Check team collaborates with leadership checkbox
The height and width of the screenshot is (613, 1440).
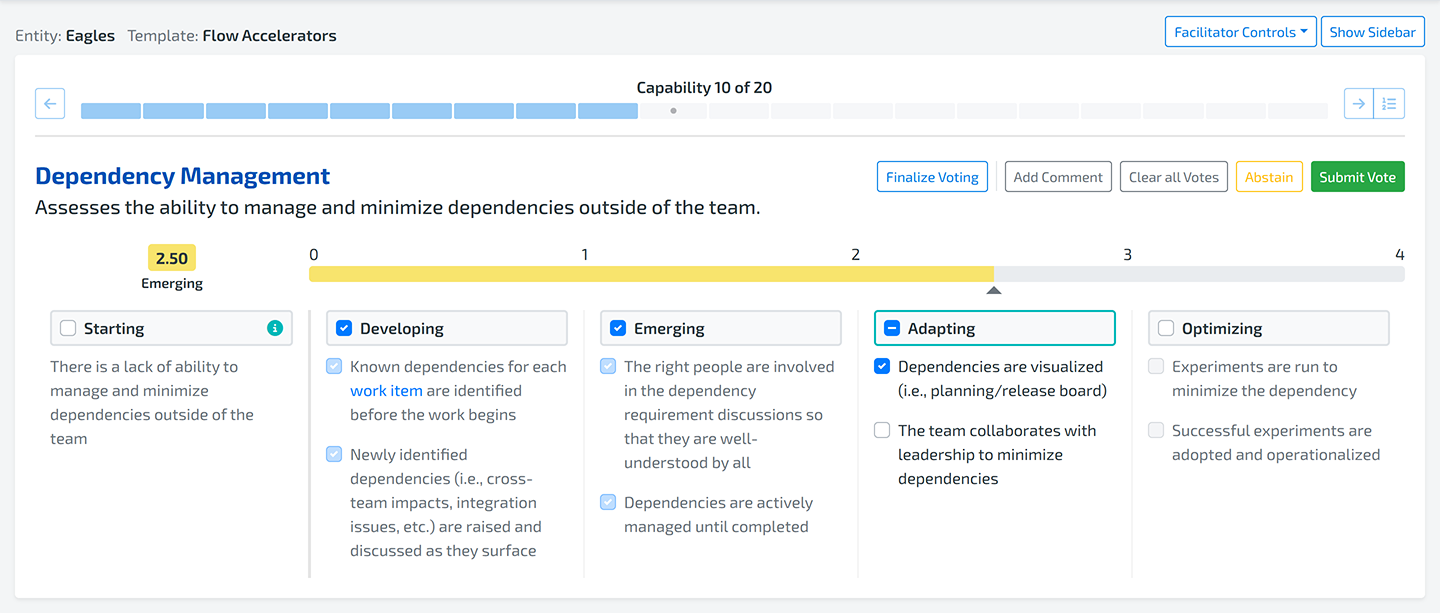point(882,431)
